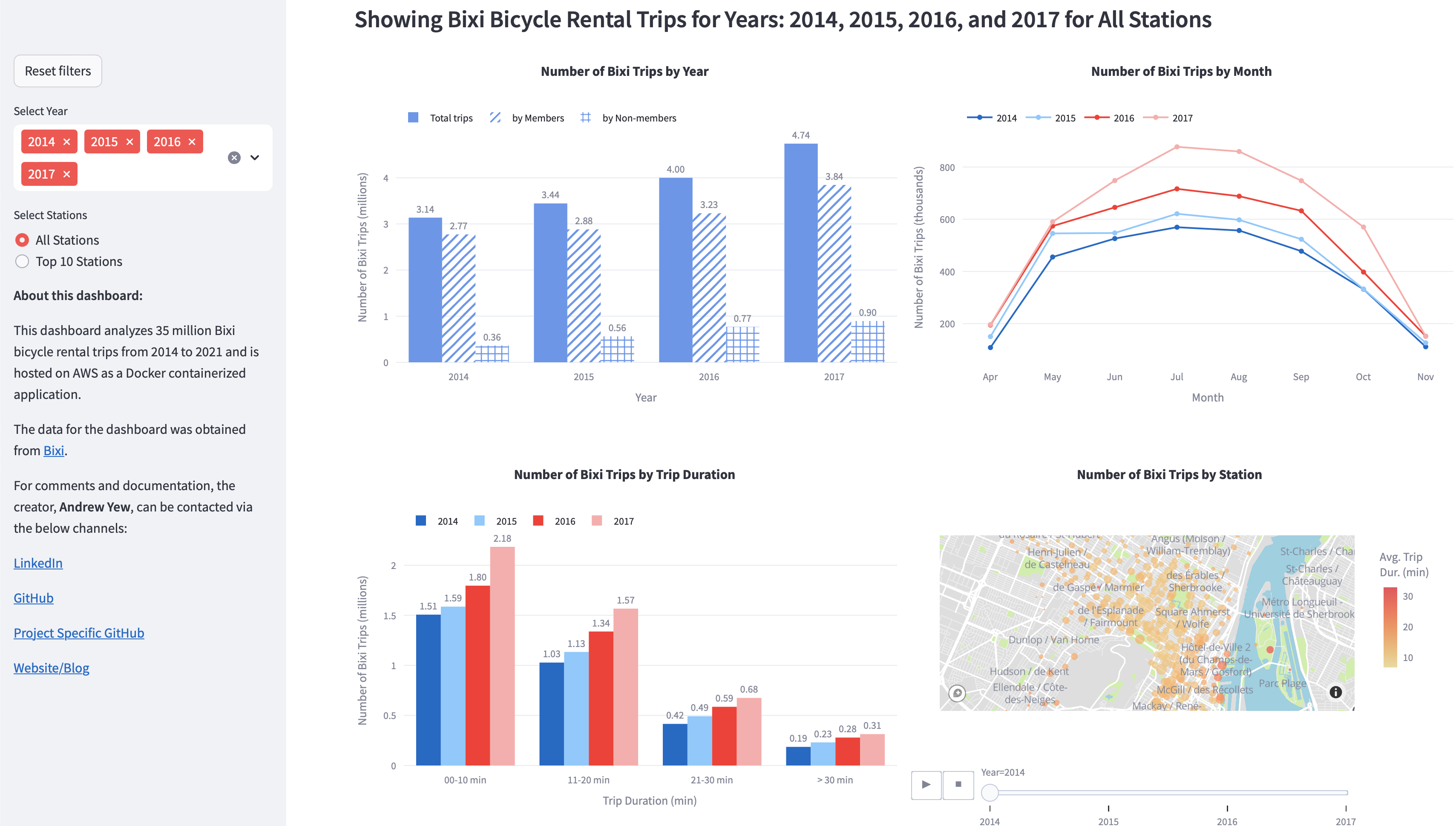Image resolution: width=1456 pixels, height=826 pixels.
Task: Stop the station map year animation
Action: point(958,785)
